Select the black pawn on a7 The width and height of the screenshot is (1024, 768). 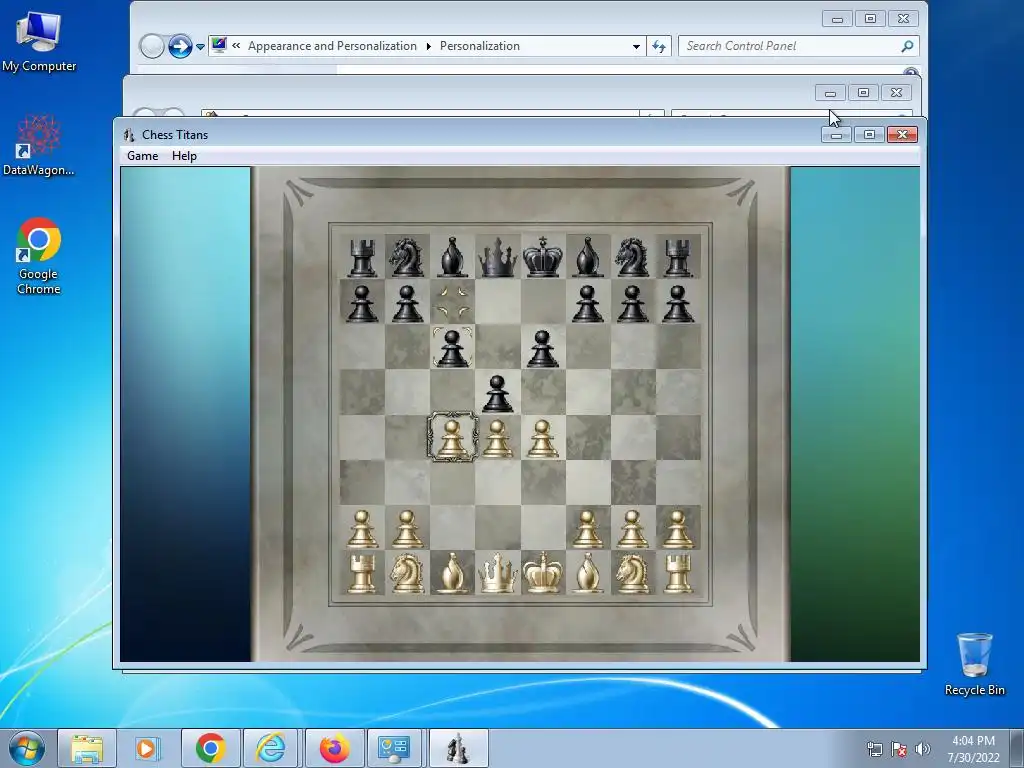click(362, 303)
